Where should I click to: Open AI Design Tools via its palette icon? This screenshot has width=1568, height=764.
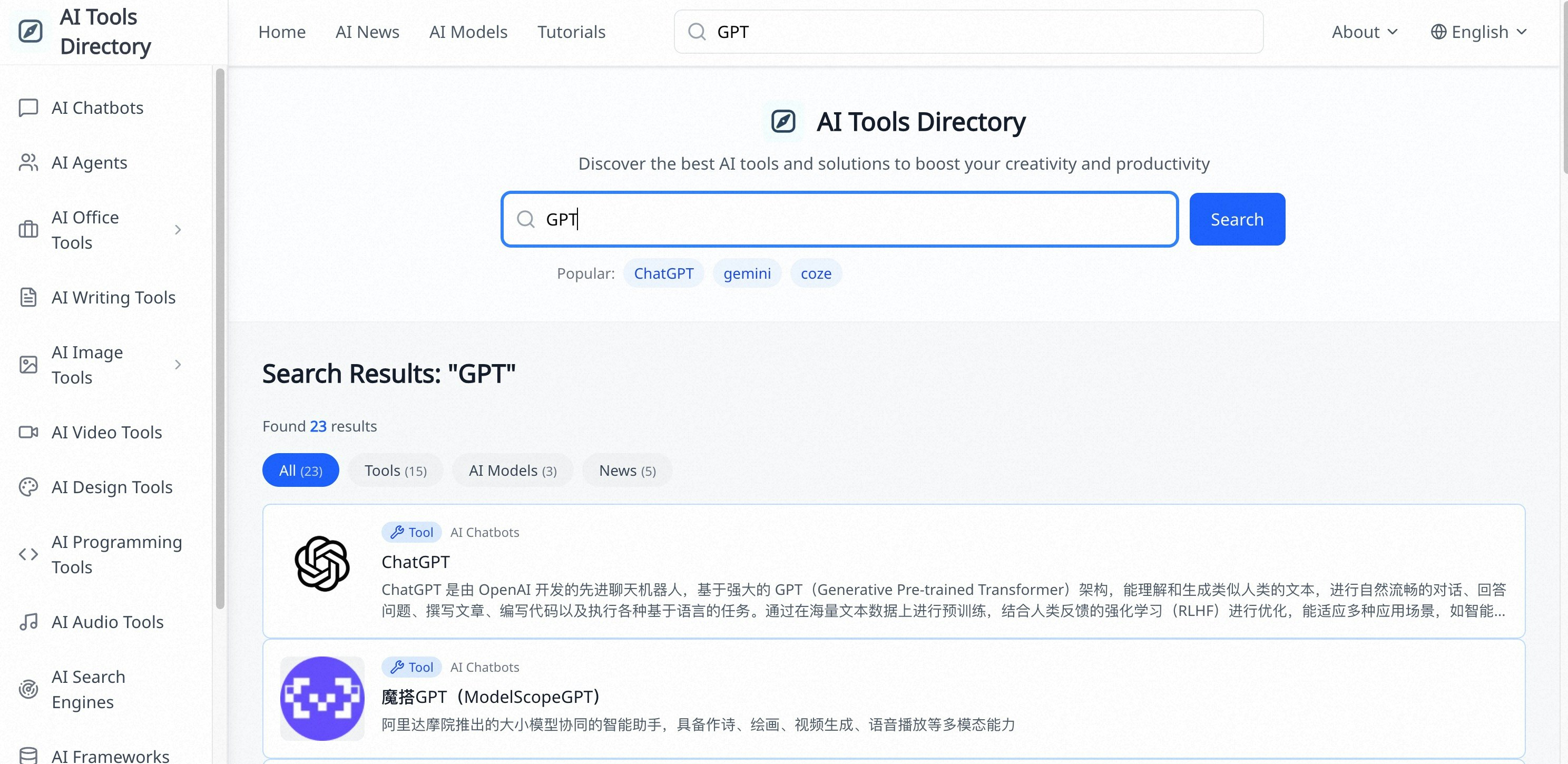tap(28, 486)
